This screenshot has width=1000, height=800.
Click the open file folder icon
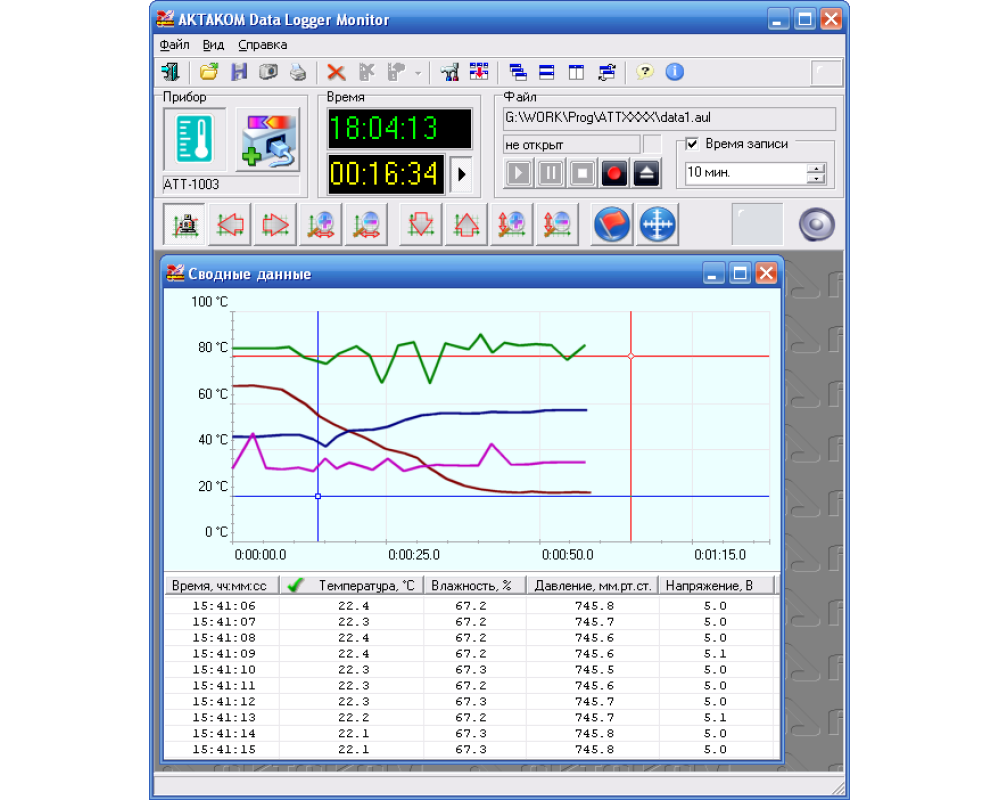[208, 72]
